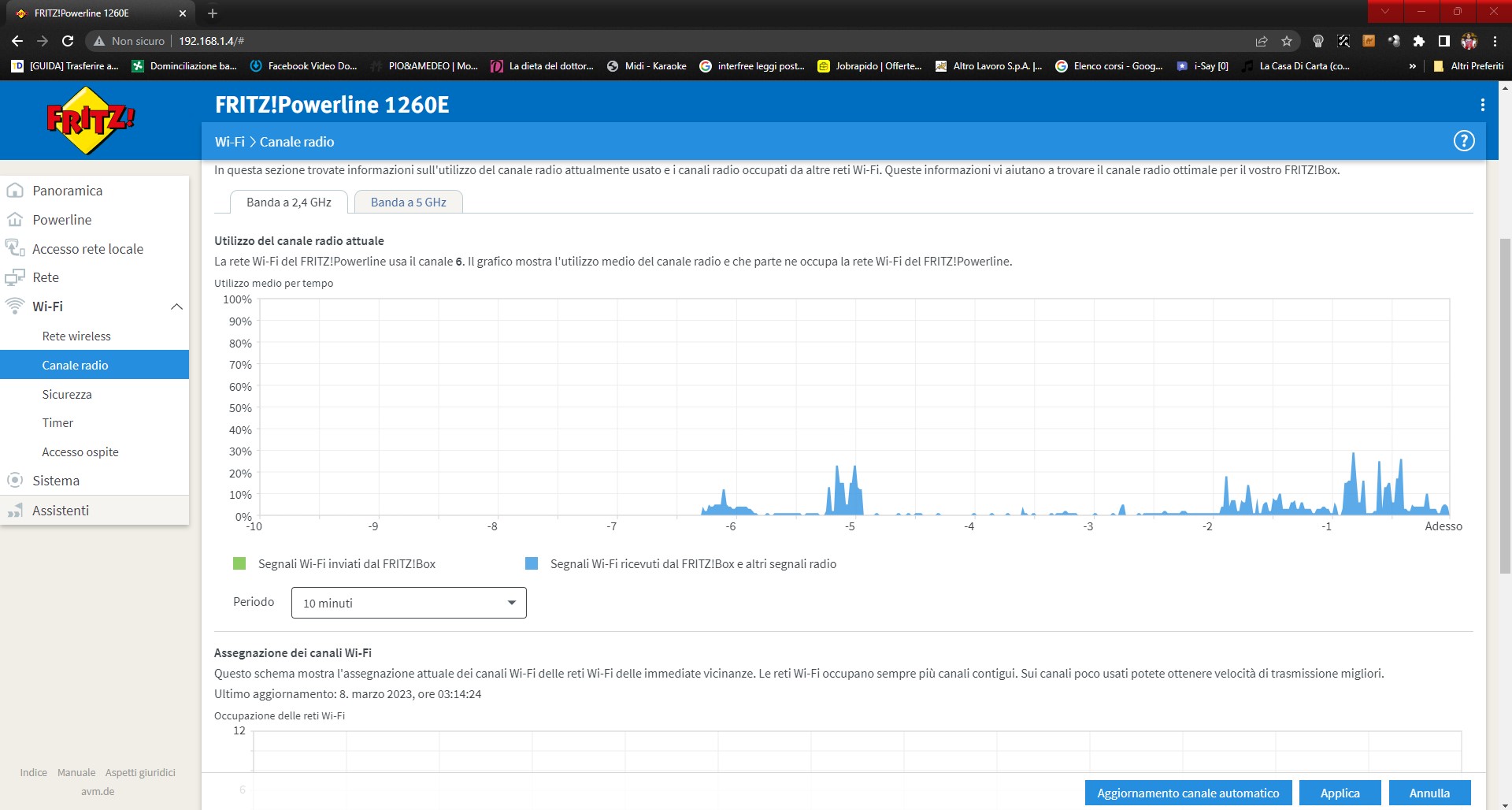
Task: Click the Assistenti icon in sidebar
Action: point(15,511)
